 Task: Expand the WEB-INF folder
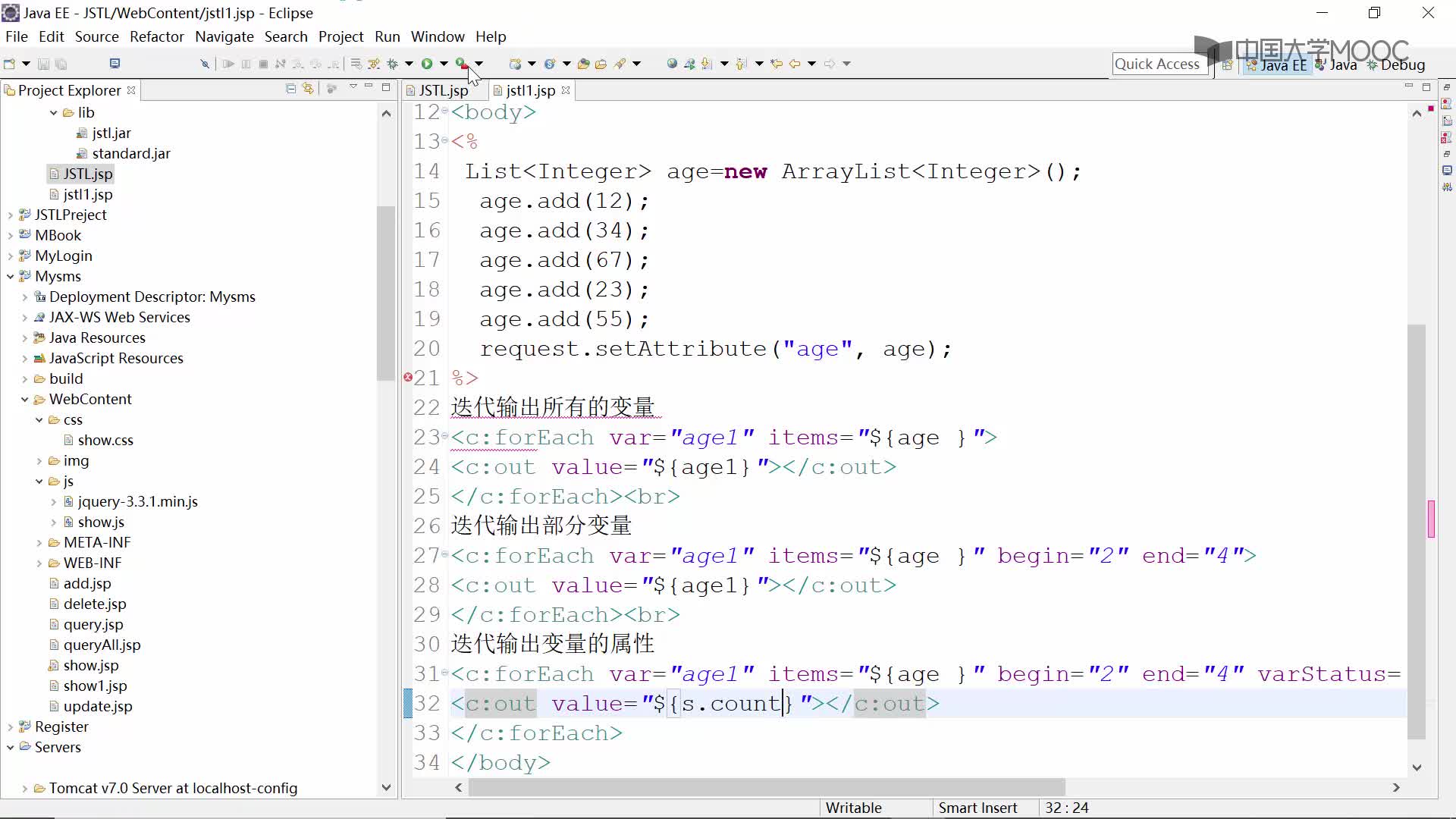coord(39,563)
